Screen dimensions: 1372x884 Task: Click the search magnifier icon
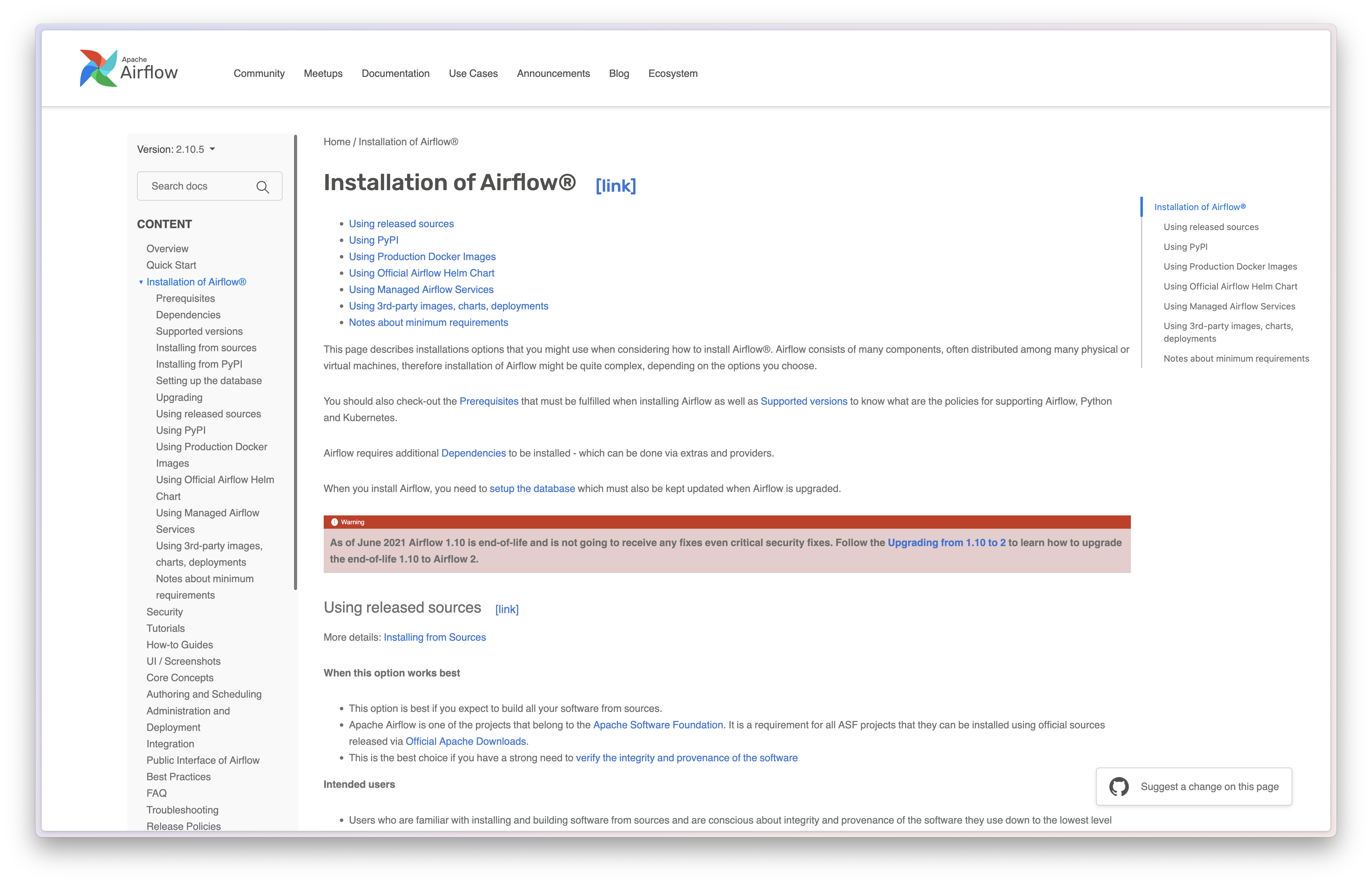click(x=263, y=187)
